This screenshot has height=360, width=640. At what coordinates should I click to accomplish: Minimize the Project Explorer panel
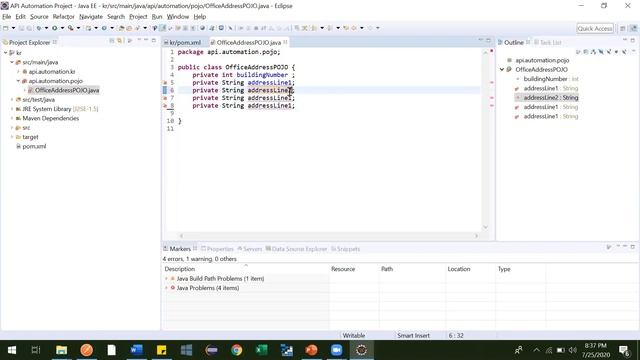tap(146, 40)
